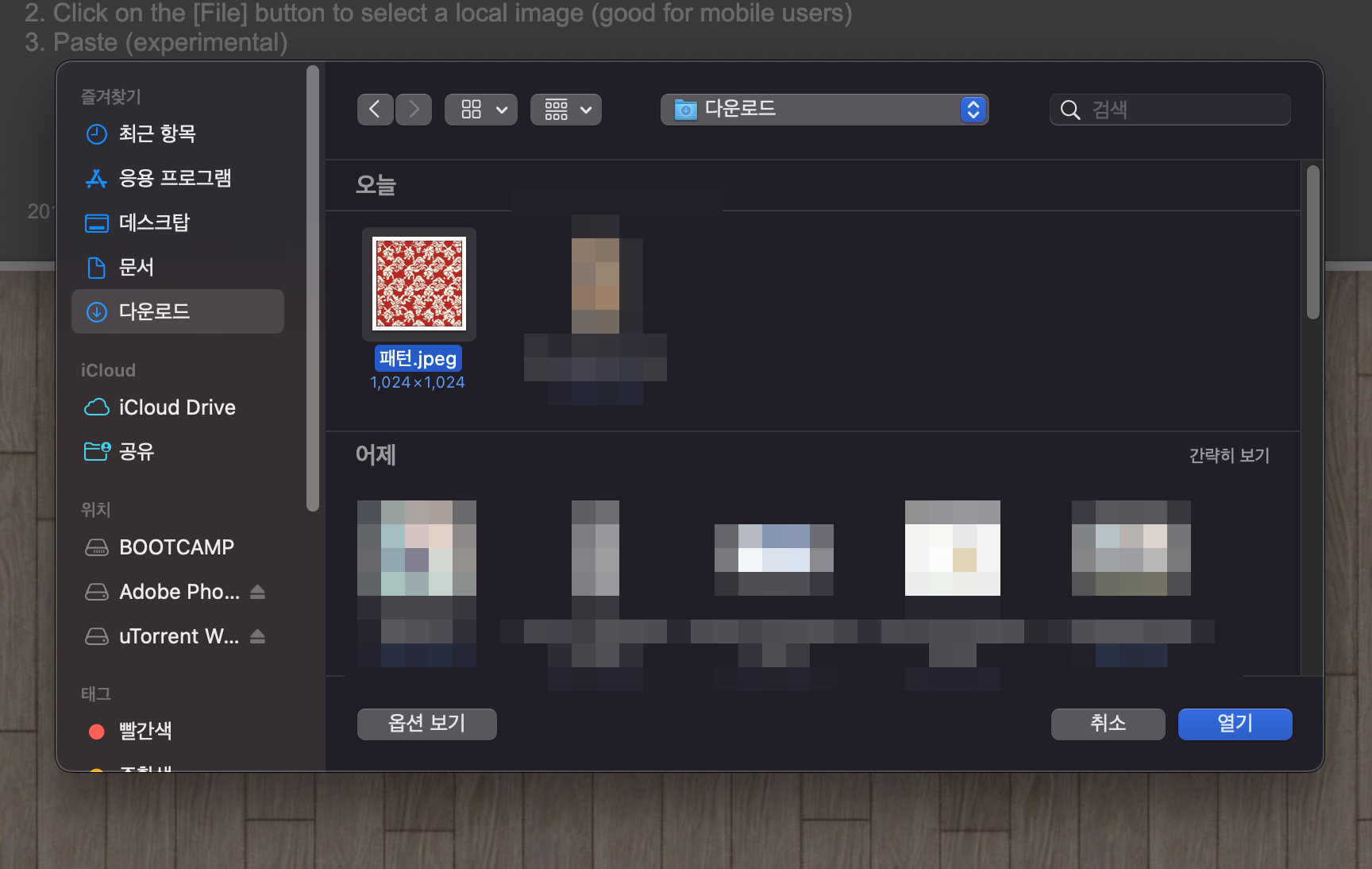Viewport: 1372px width, 869px height.
Task: Click the 패턴.jpeg file name
Action: coord(418,358)
